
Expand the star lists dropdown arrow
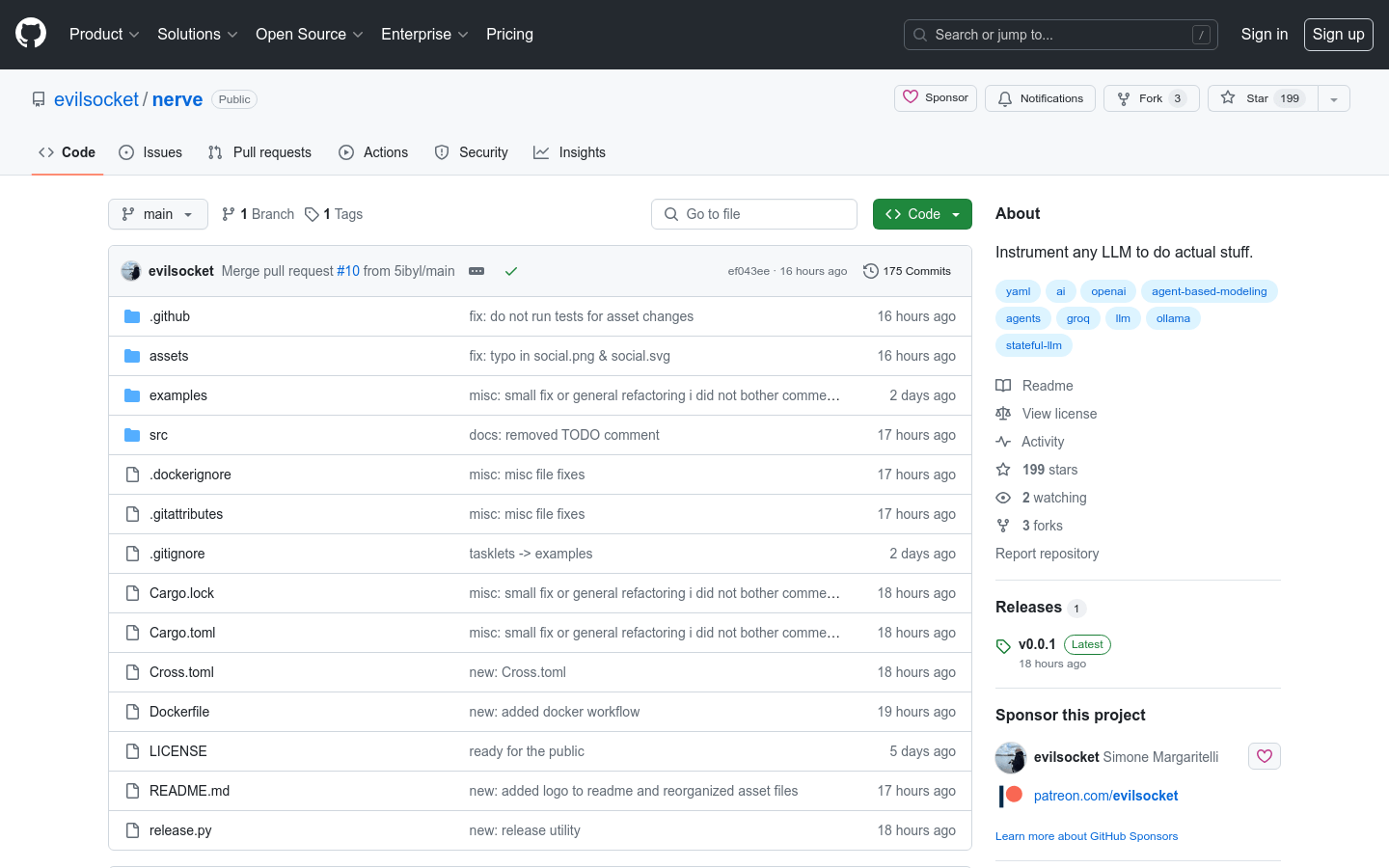[1334, 98]
